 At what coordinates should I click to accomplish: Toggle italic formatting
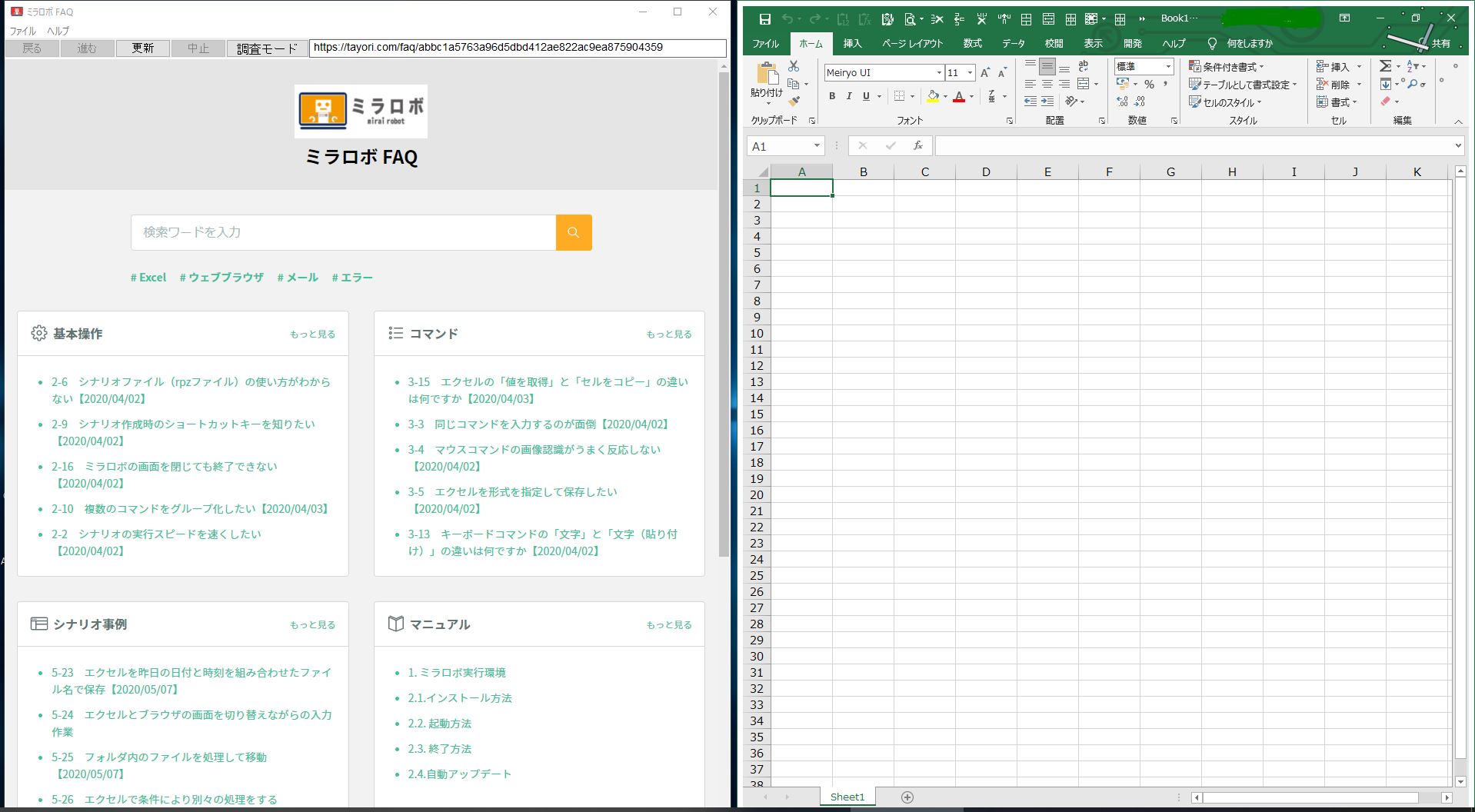coord(849,96)
